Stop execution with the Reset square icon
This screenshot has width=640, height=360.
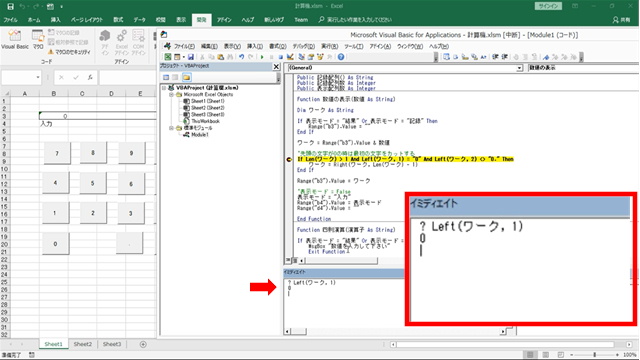tap(281, 57)
